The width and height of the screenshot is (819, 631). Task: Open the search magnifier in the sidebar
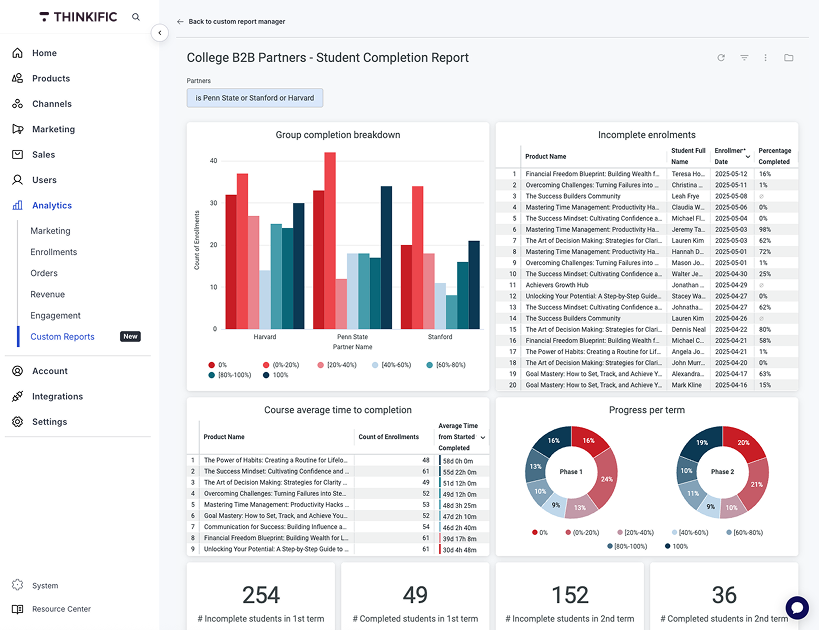pyautogui.click(x=136, y=17)
